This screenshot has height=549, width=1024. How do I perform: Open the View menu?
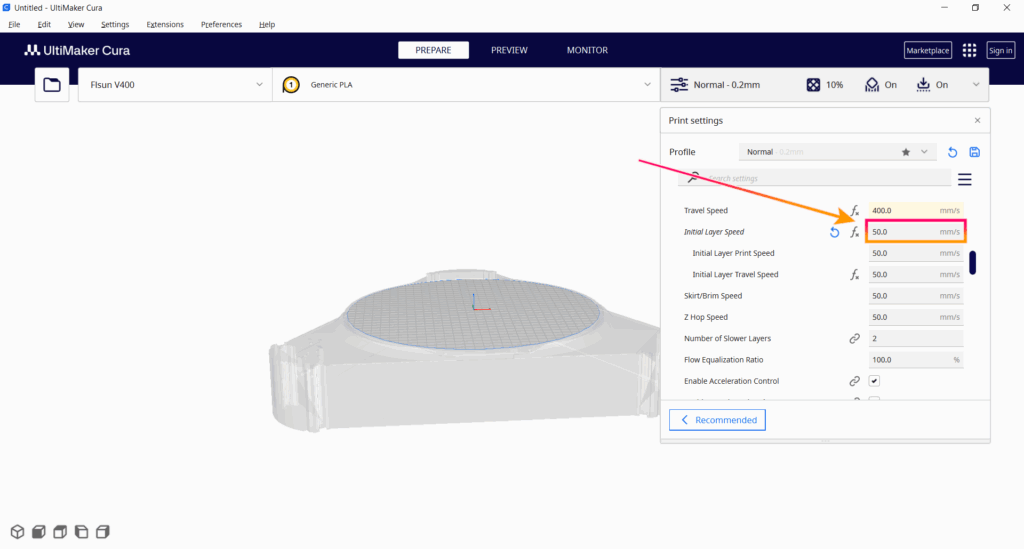pyautogui.click(x=76, y=25)
